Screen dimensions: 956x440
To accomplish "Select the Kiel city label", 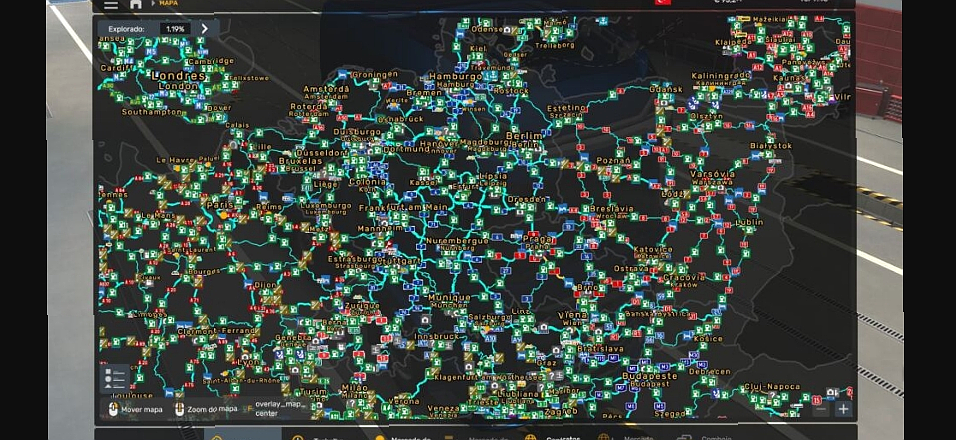I will (x=479, y=48).
